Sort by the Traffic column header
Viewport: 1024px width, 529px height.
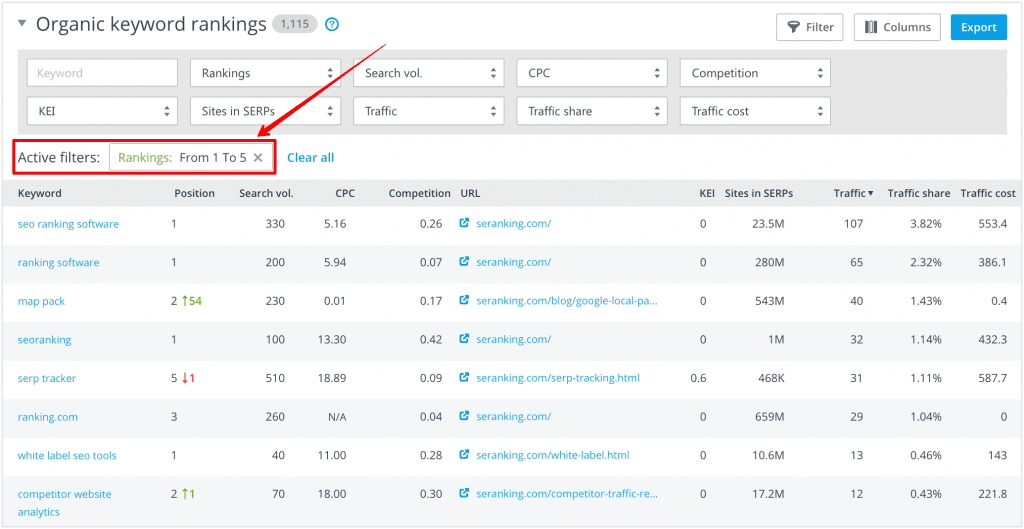pos(854,193)
